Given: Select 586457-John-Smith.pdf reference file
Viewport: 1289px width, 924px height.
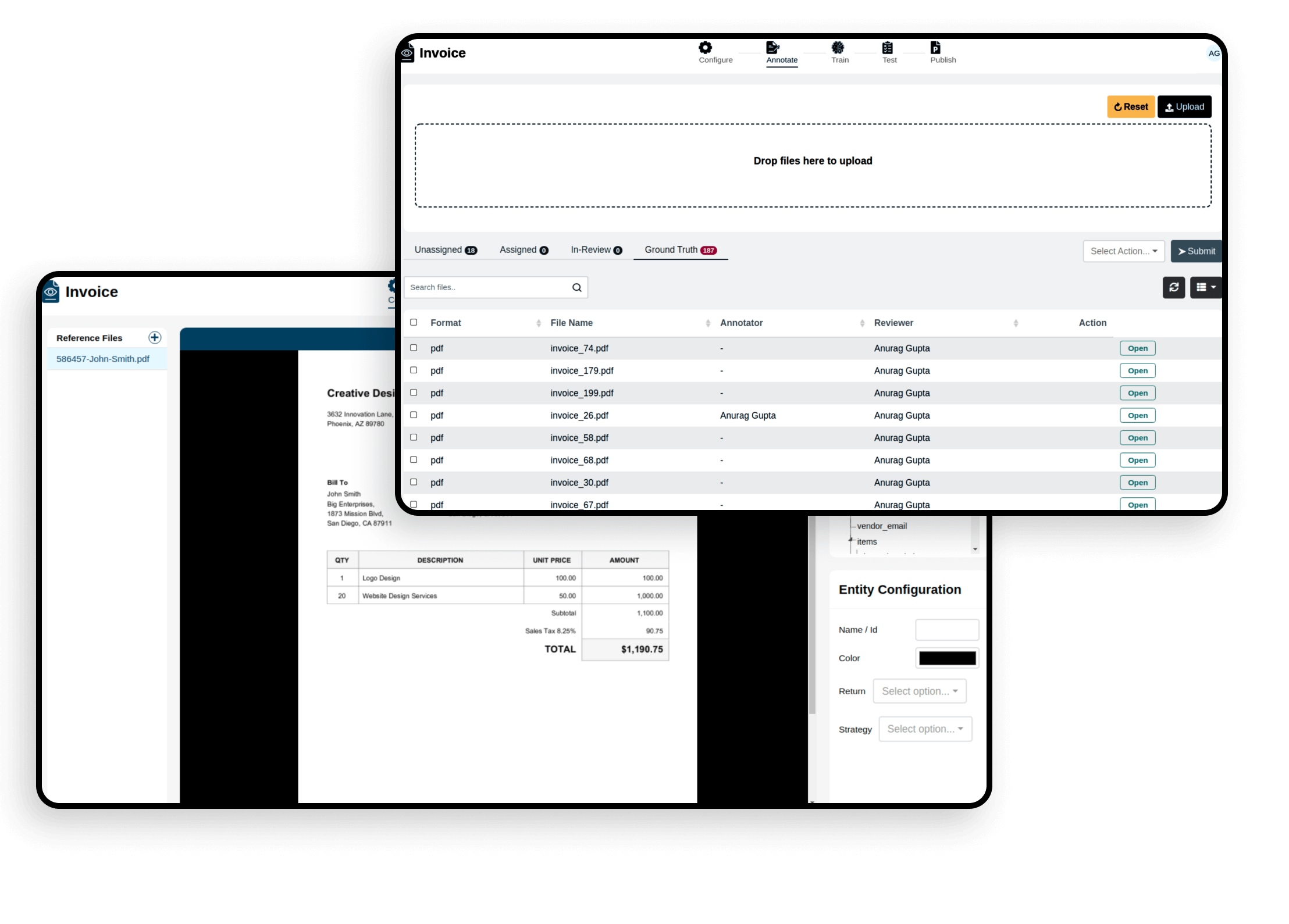Looking at the screenshot, I should click(x=106, y=359).
